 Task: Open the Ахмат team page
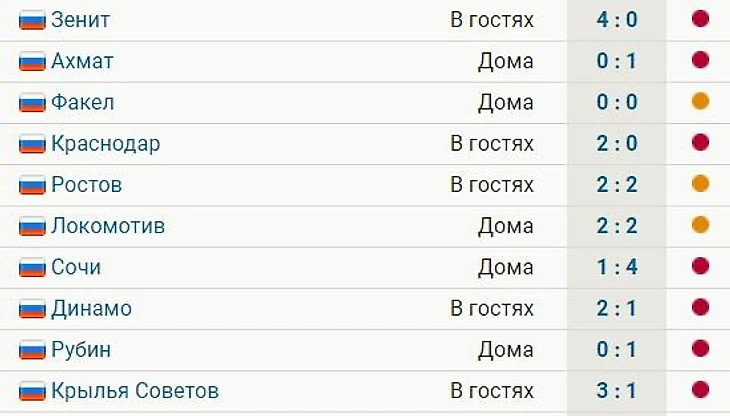pyautogui.click(x=82, y=61)
